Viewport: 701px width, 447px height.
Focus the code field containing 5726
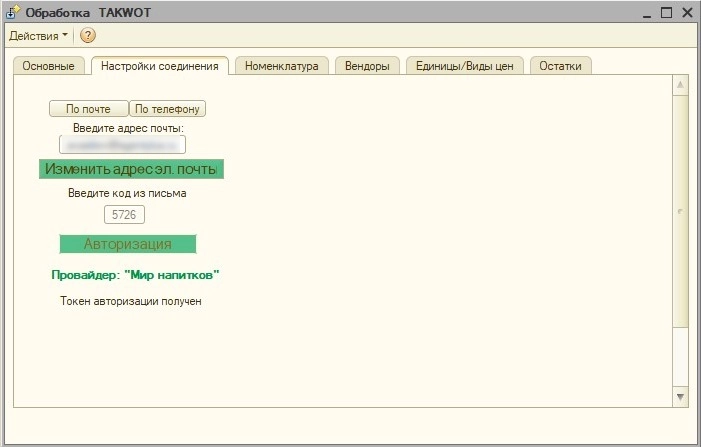(125, 214)
